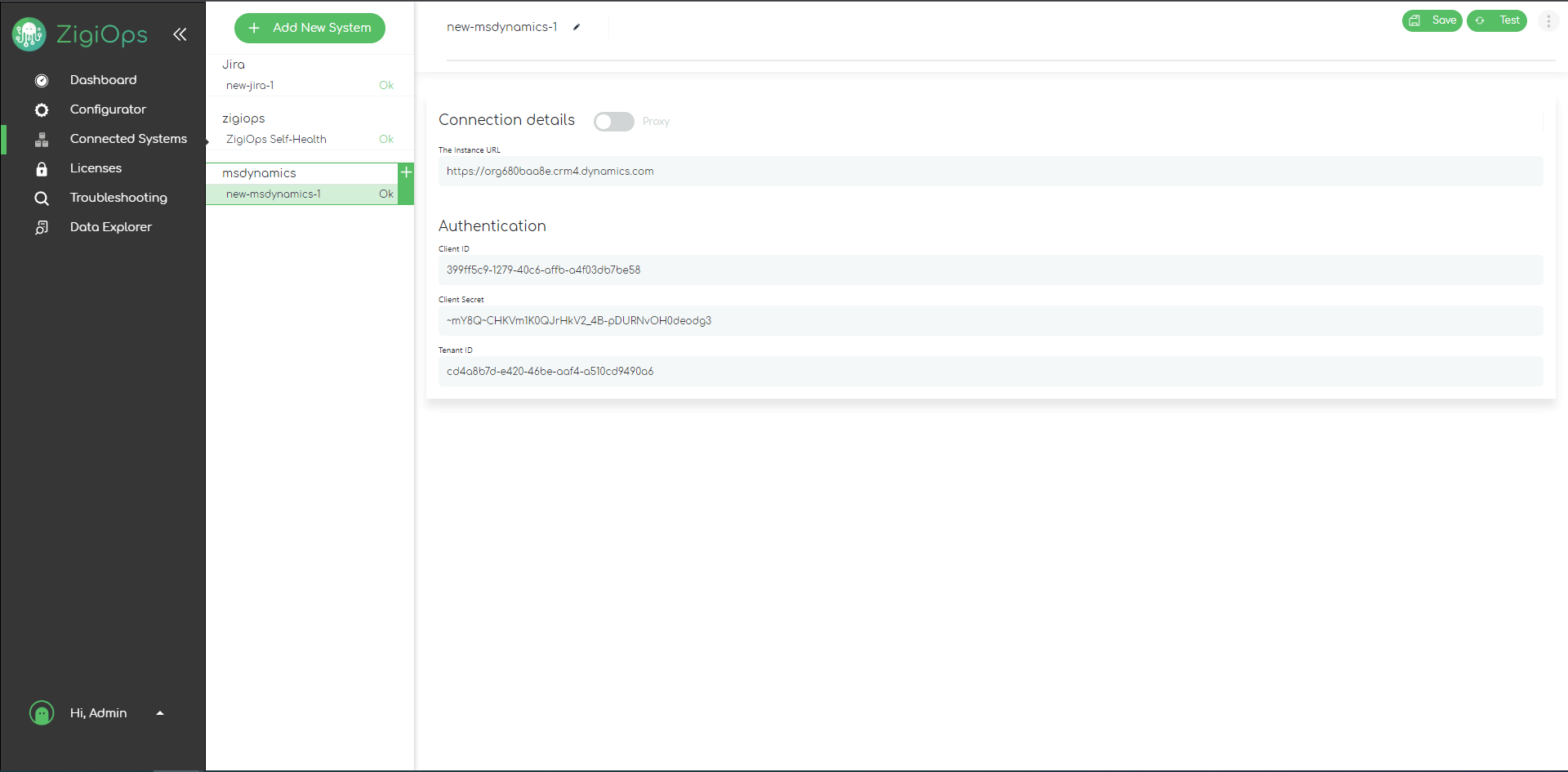The width and height of the screenshot is (1568, 772).
Task: Click the Client Secret input field
Action: tap(991, 321)
